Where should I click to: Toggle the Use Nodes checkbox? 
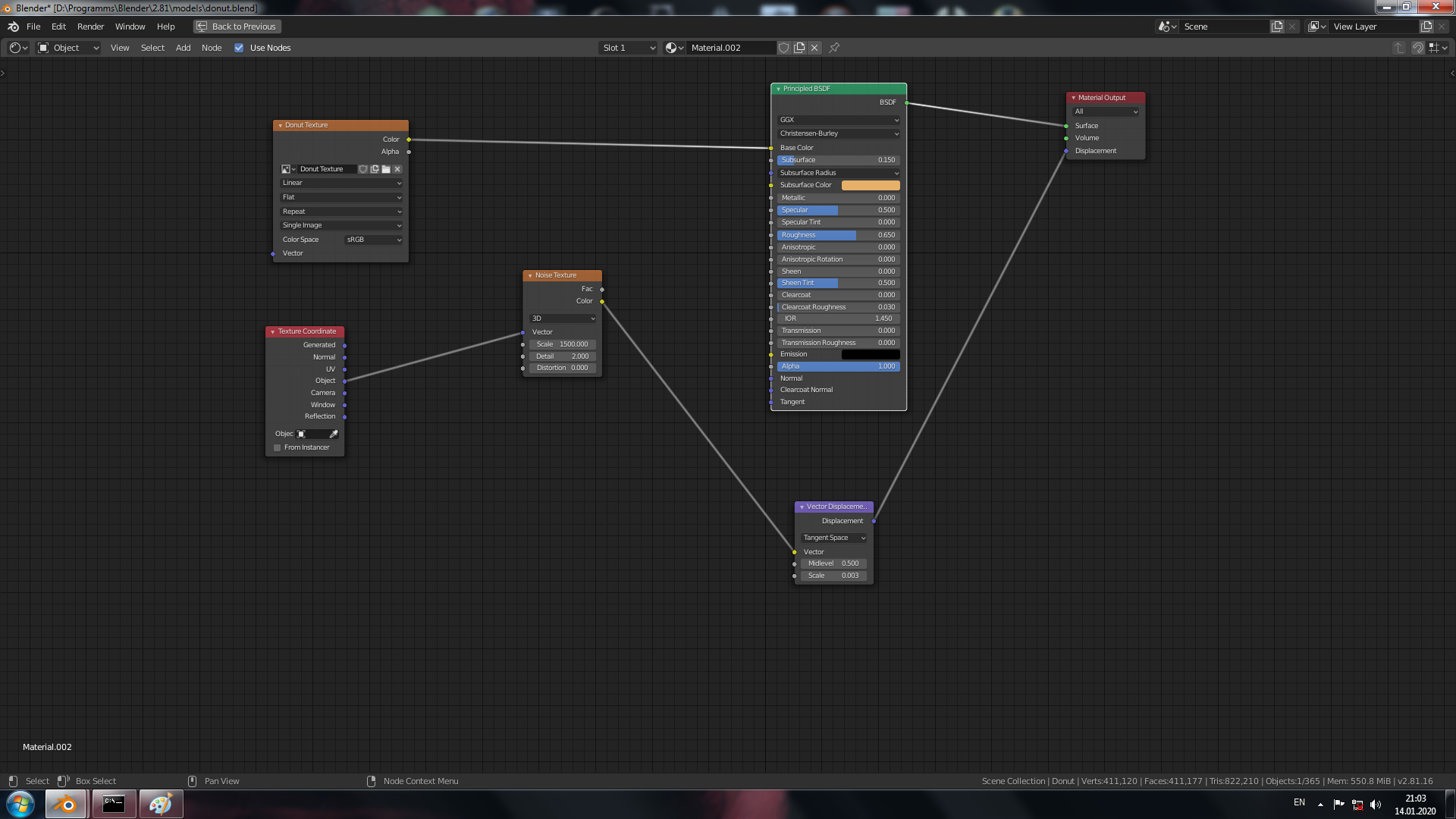(x=239, y=48)
